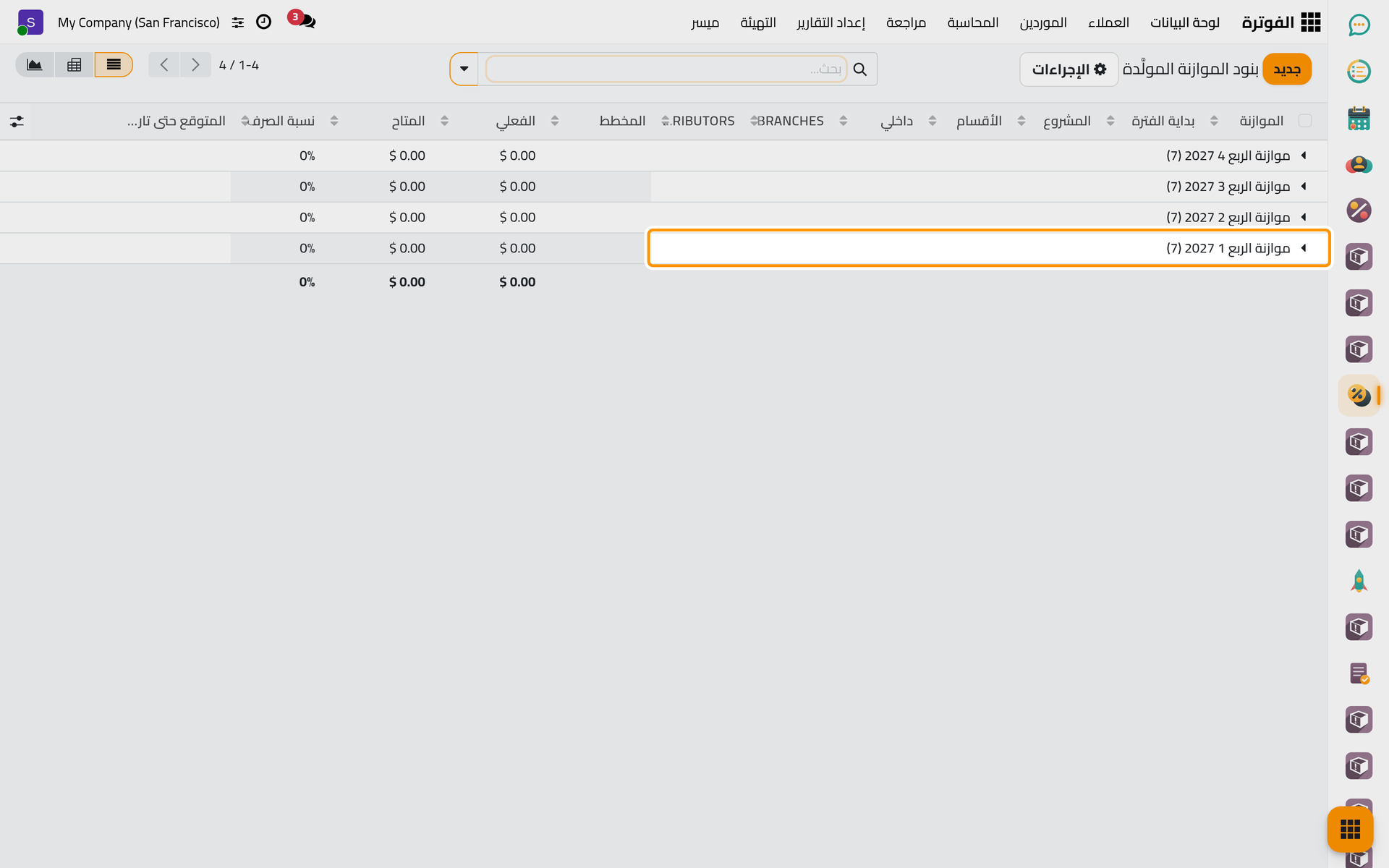The height and width of the screenshot is (868, 1389).
Task: Click the جديد button
Action: [1287, 69]
